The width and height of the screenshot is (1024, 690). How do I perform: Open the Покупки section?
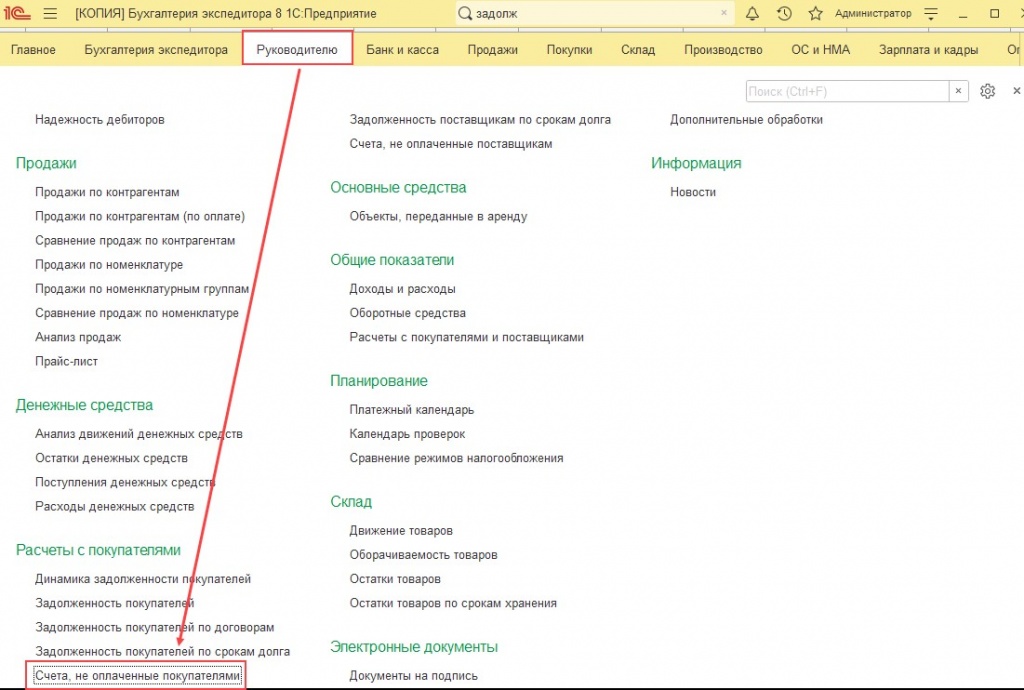point(569,50)
